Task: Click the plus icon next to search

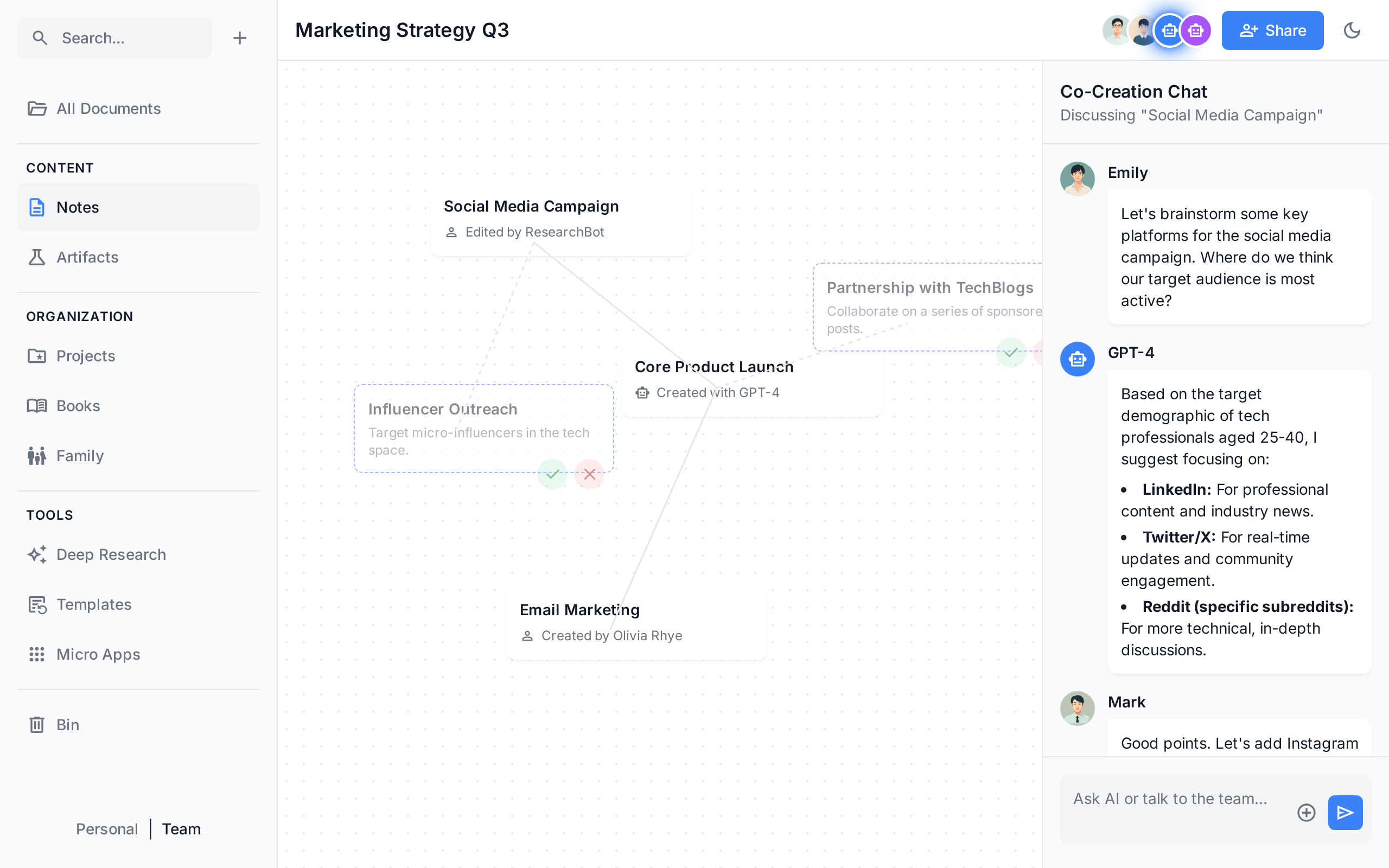Action: (x=239, y=38)
